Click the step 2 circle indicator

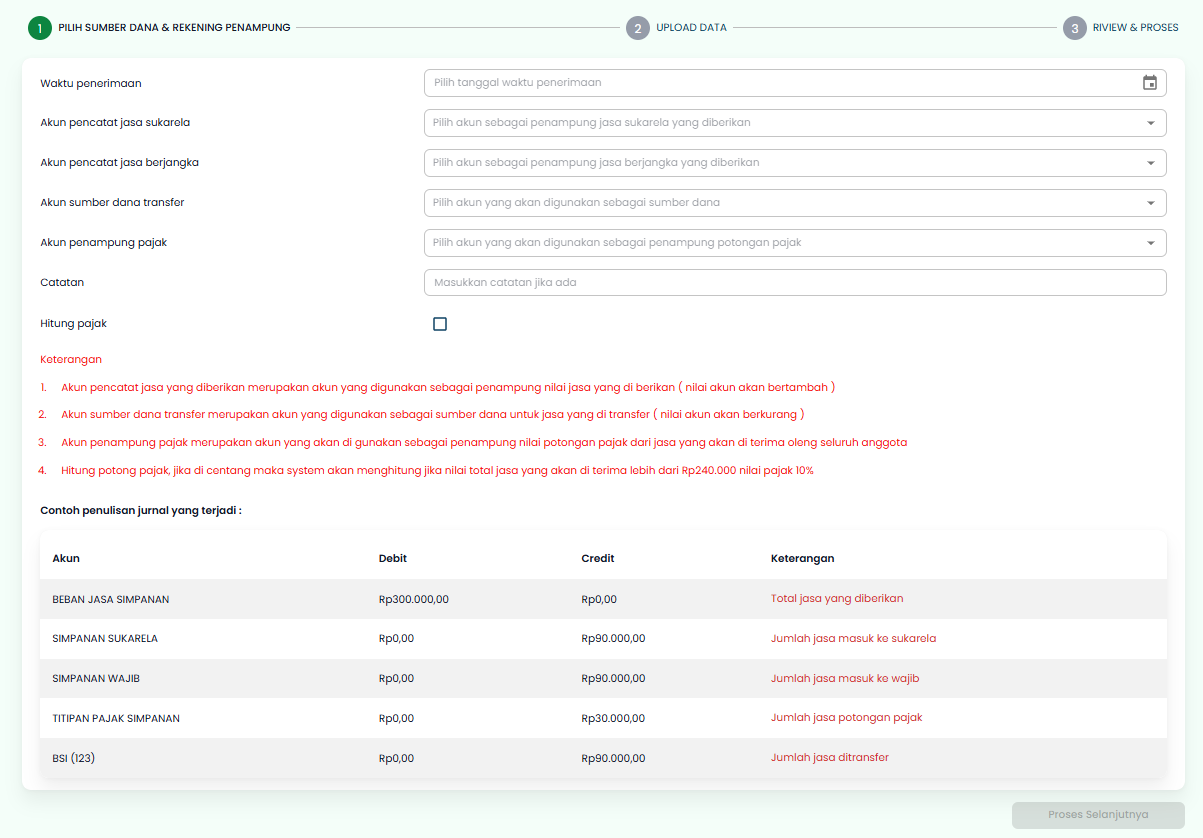coord(637,28)
